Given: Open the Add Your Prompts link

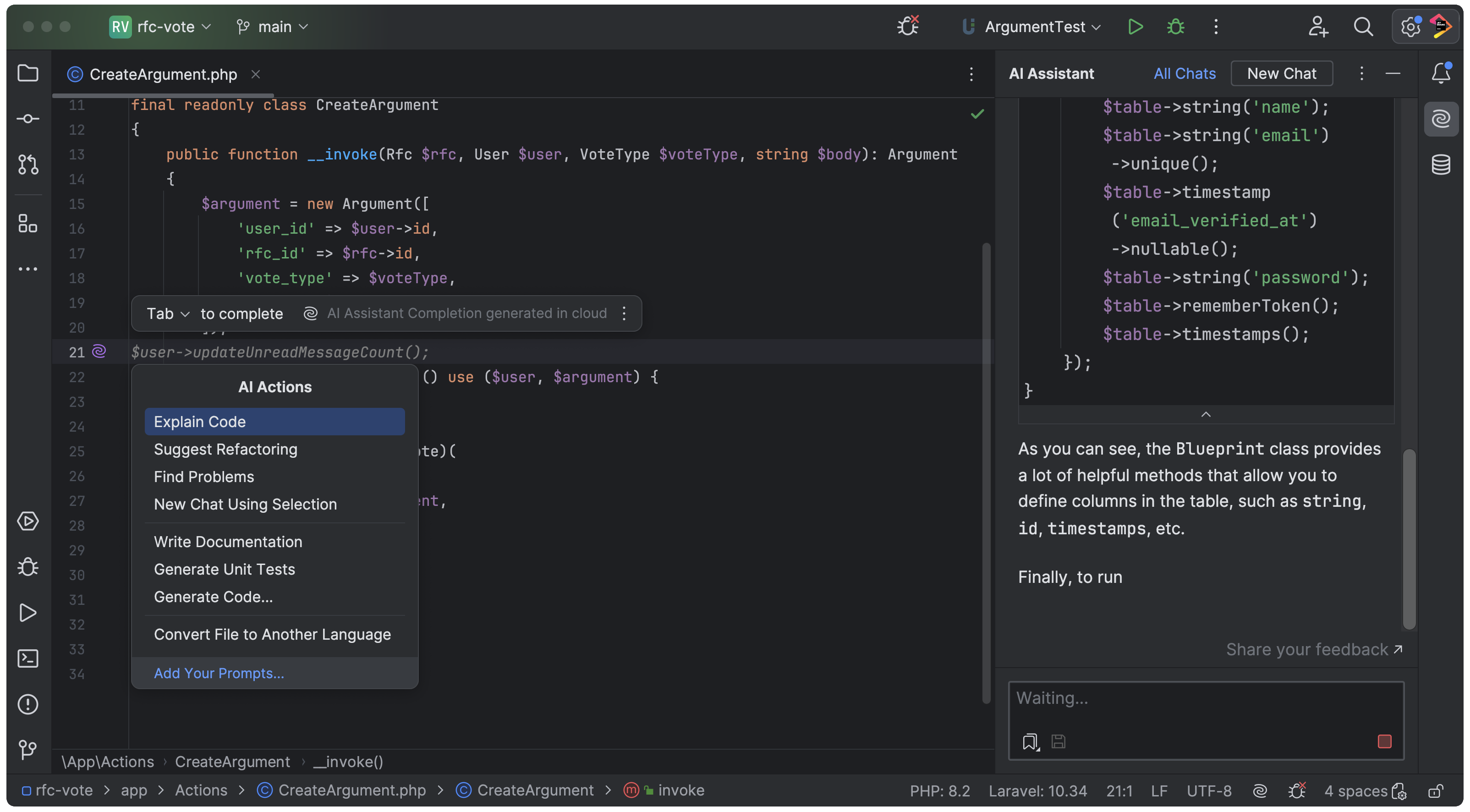Looking at the screenshot, I should [x=219, y=673].
